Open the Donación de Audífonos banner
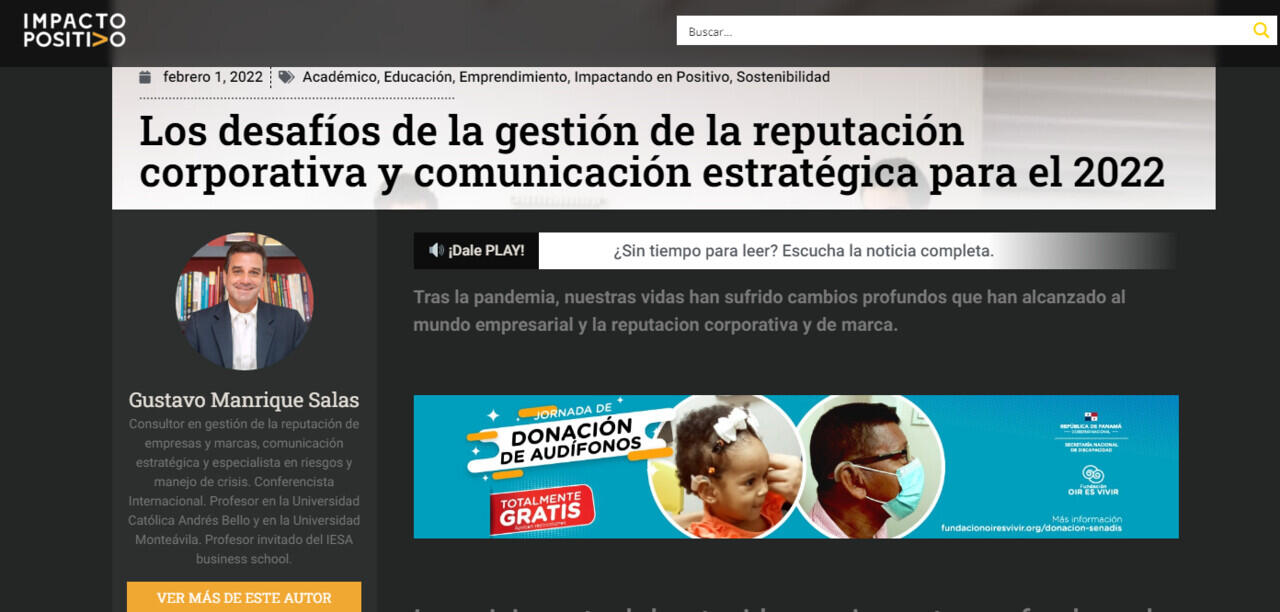Screen dimensions: 1280x612 pyautogui.click(x=795, y=466)
